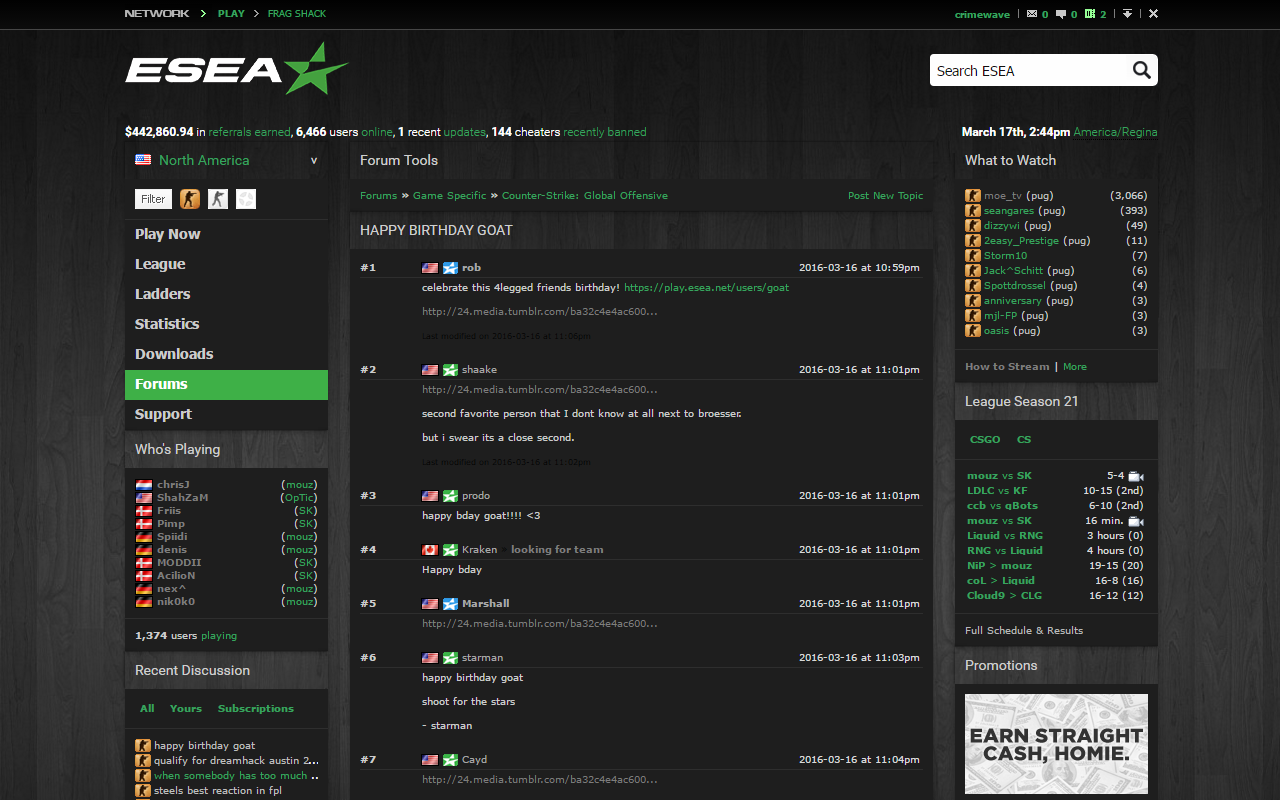Open the Game Specific breadcrumb link
Screen dimensions: 1280x800
coord(450,196)
